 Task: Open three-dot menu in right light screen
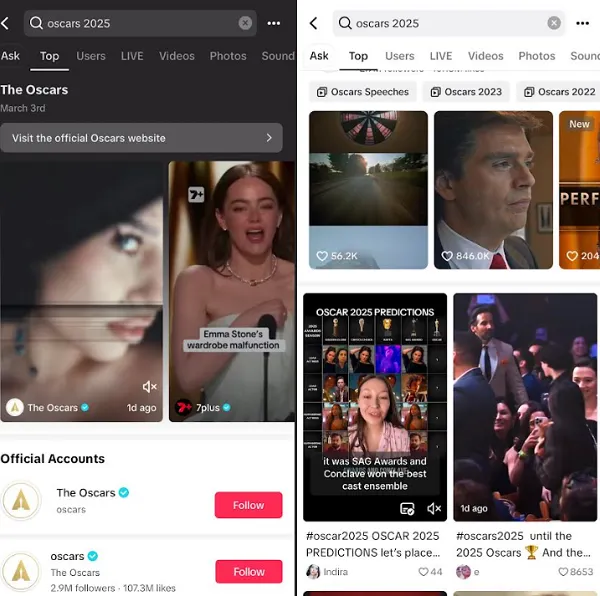[x=582, y=23]
